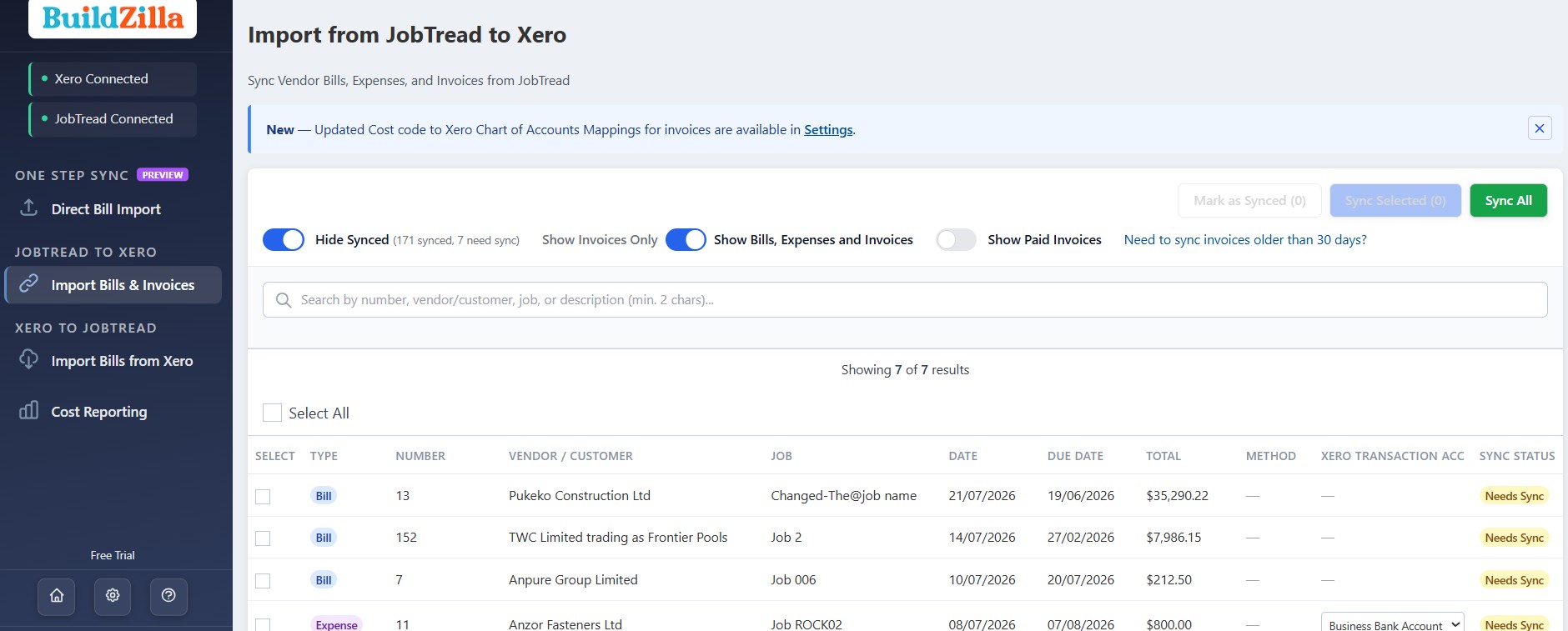Click the DUE DATE column header

[1075, 456]
